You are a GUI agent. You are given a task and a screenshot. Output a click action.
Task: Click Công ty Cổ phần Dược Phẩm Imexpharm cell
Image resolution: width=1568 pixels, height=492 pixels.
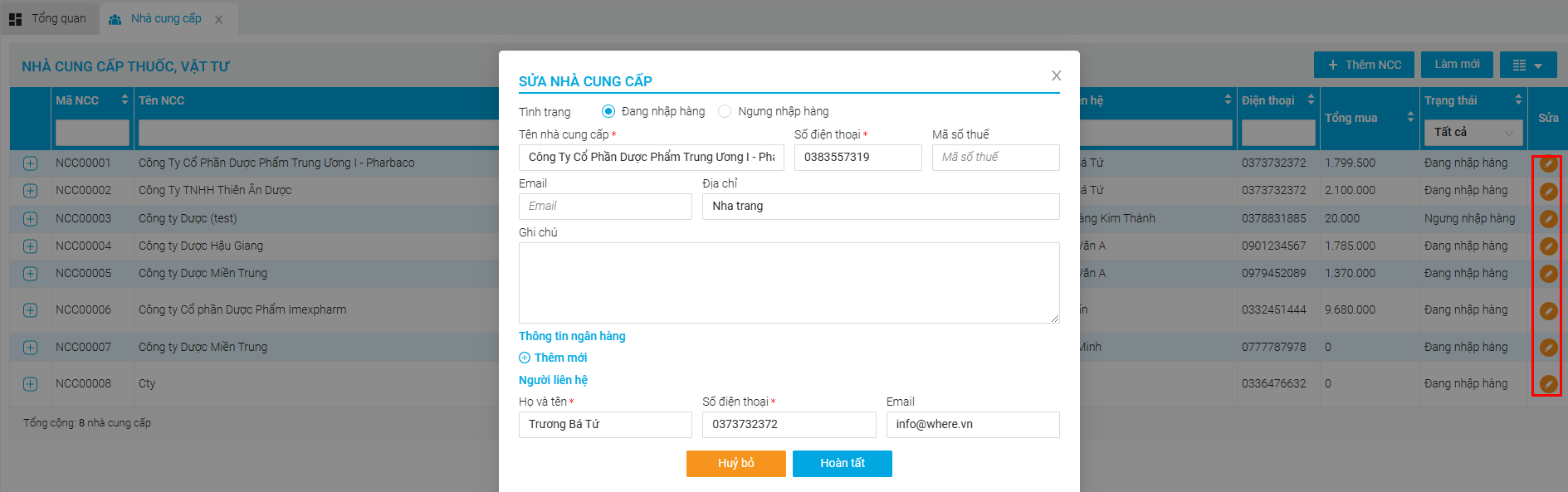tap(242, 310)
